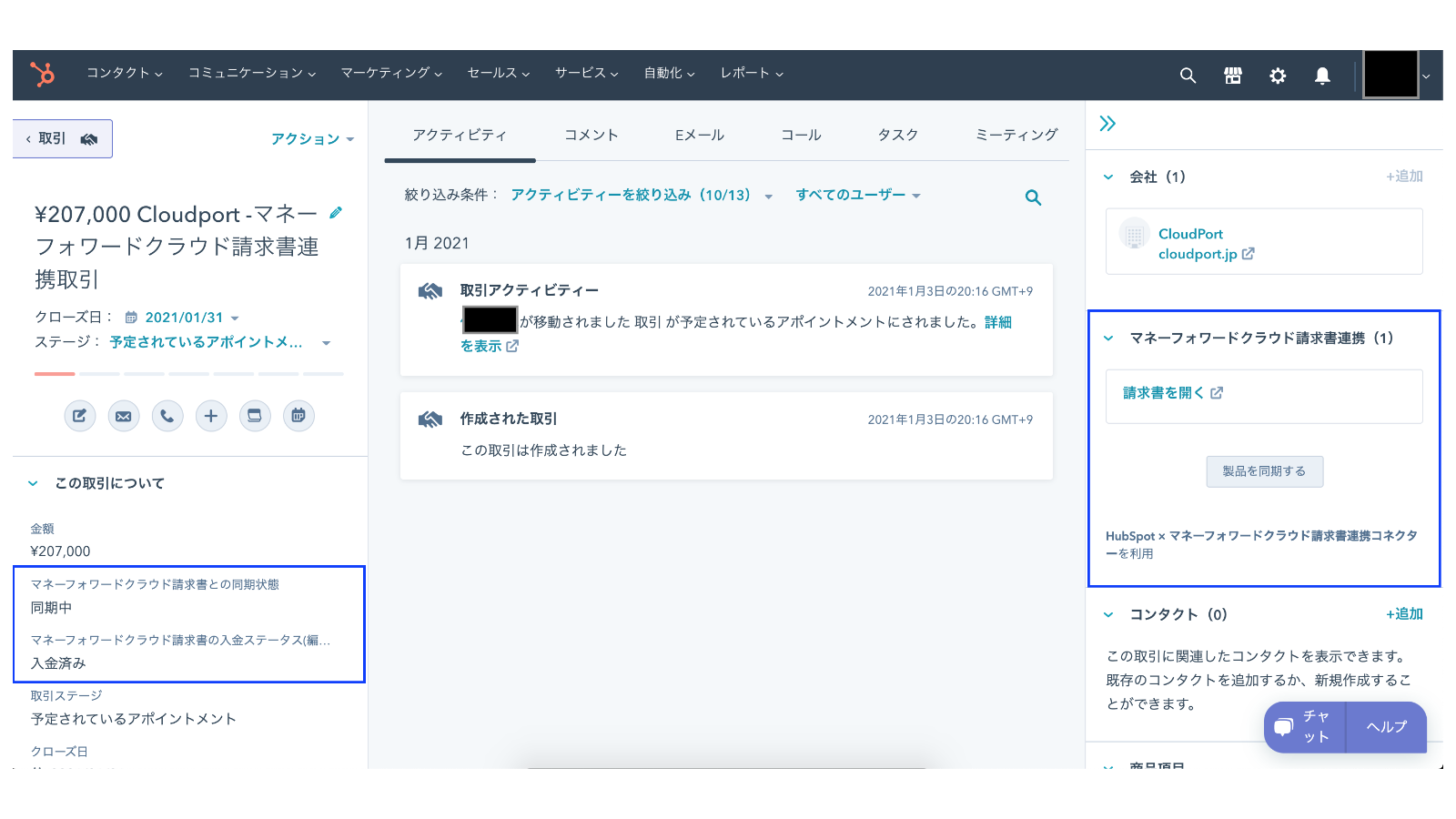Click the schedule meeting calendar icon button

coord(298,416)
